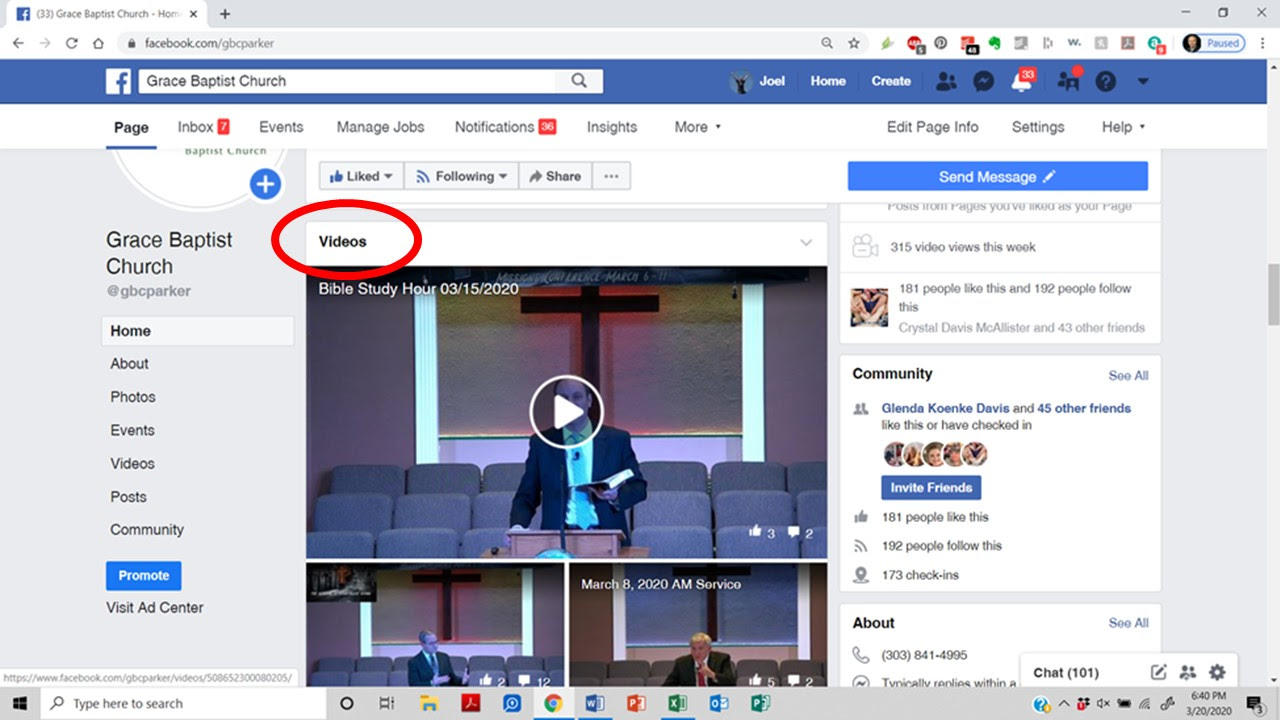Open File Explorer from the taskbar
Image resolution: width=1280 pixels, height=720 pixels.
pyautogui.click(x=428, y=703)
